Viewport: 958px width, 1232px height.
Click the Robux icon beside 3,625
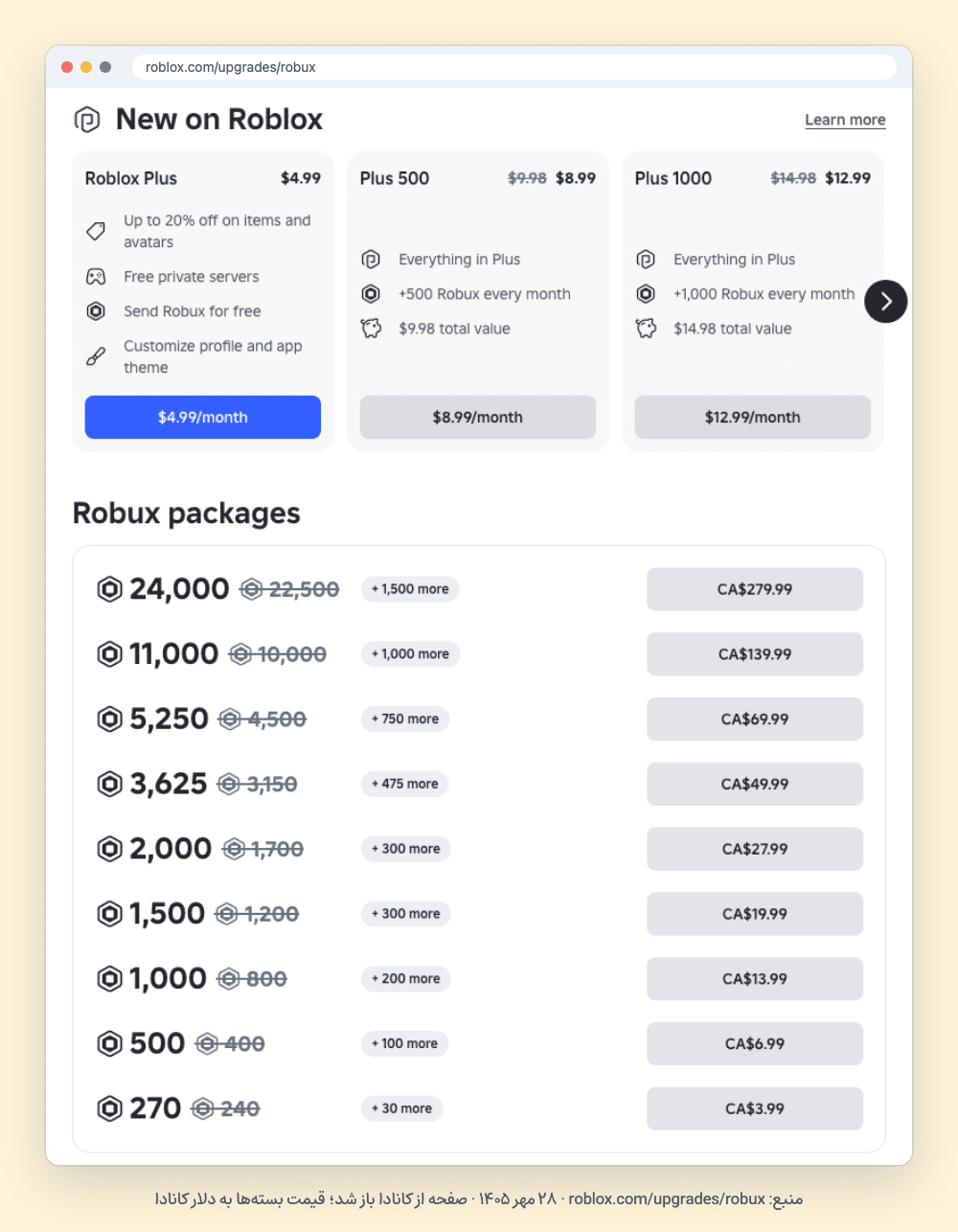pos(110,784)
